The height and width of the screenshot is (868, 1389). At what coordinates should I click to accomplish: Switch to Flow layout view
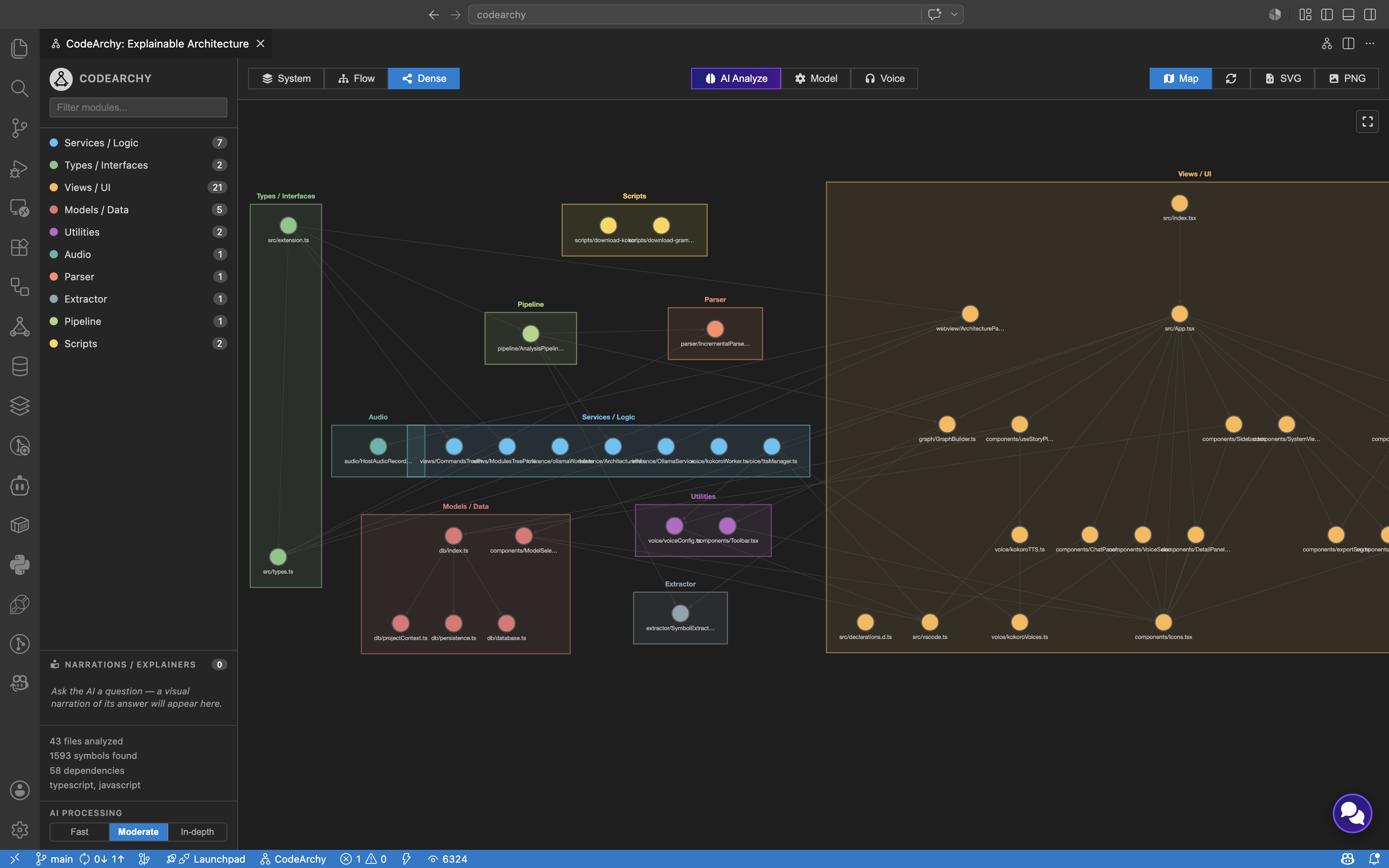coord(356,79)
